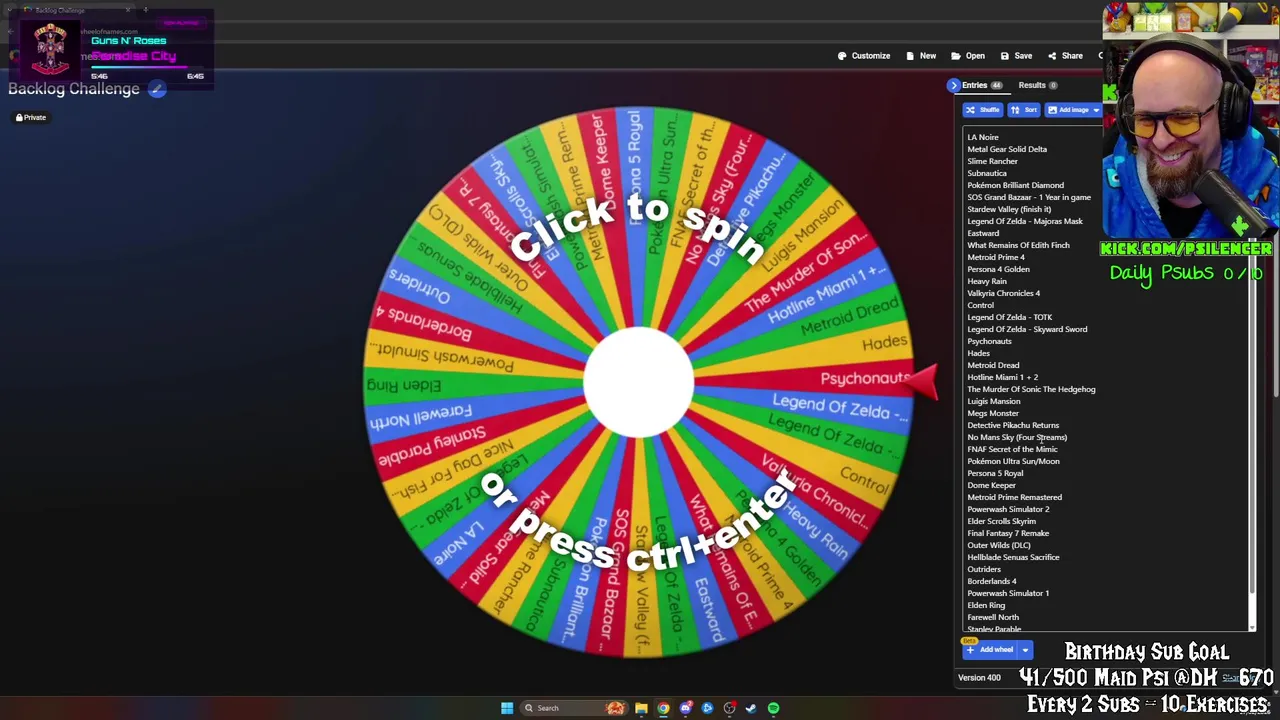The height and width of the screenshot is (720, 1280).
Task: Open the Add wheel dropdown arrow
Action: [x=1025, y=650]
